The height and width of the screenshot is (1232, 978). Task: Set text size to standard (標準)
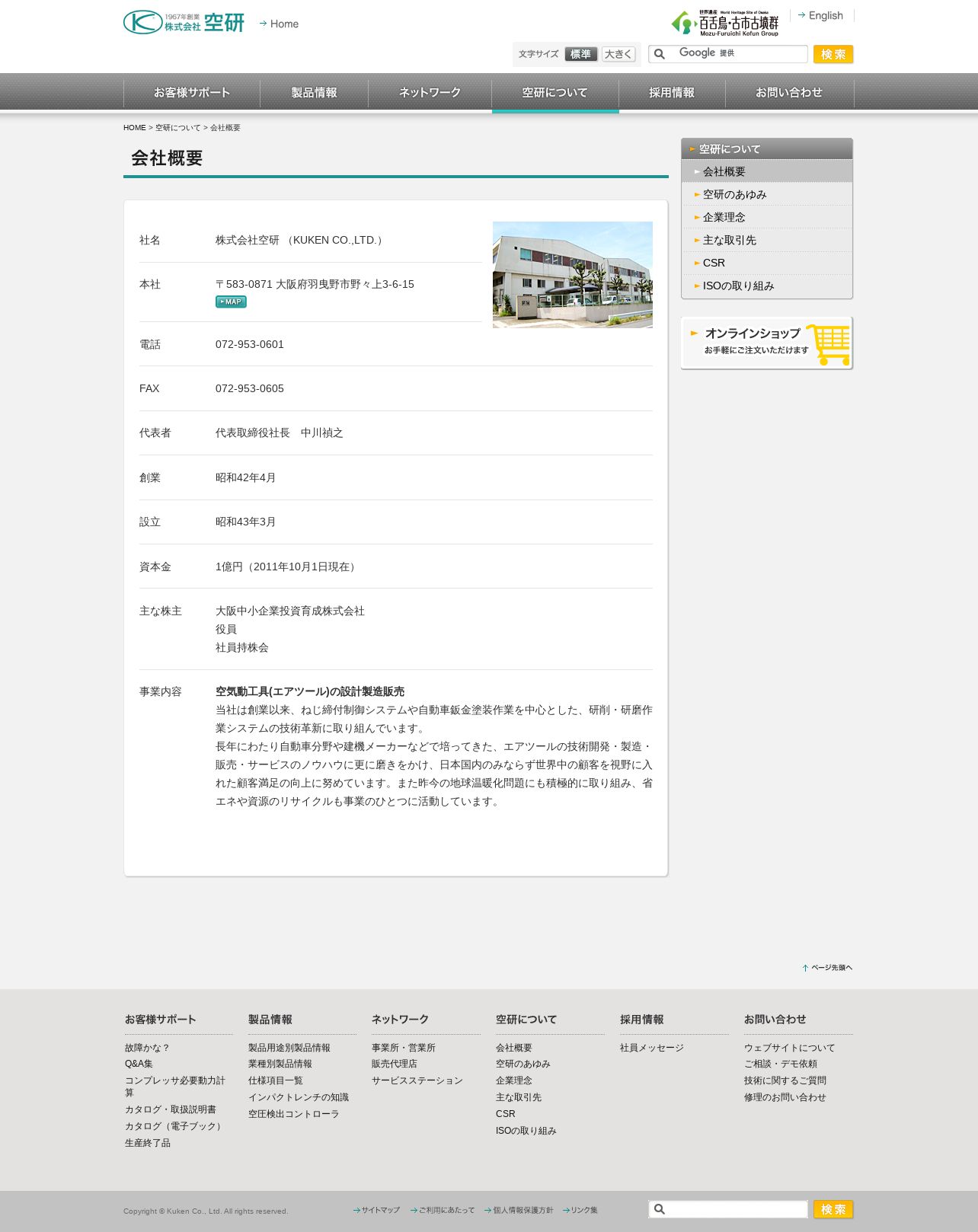point(581,54)
